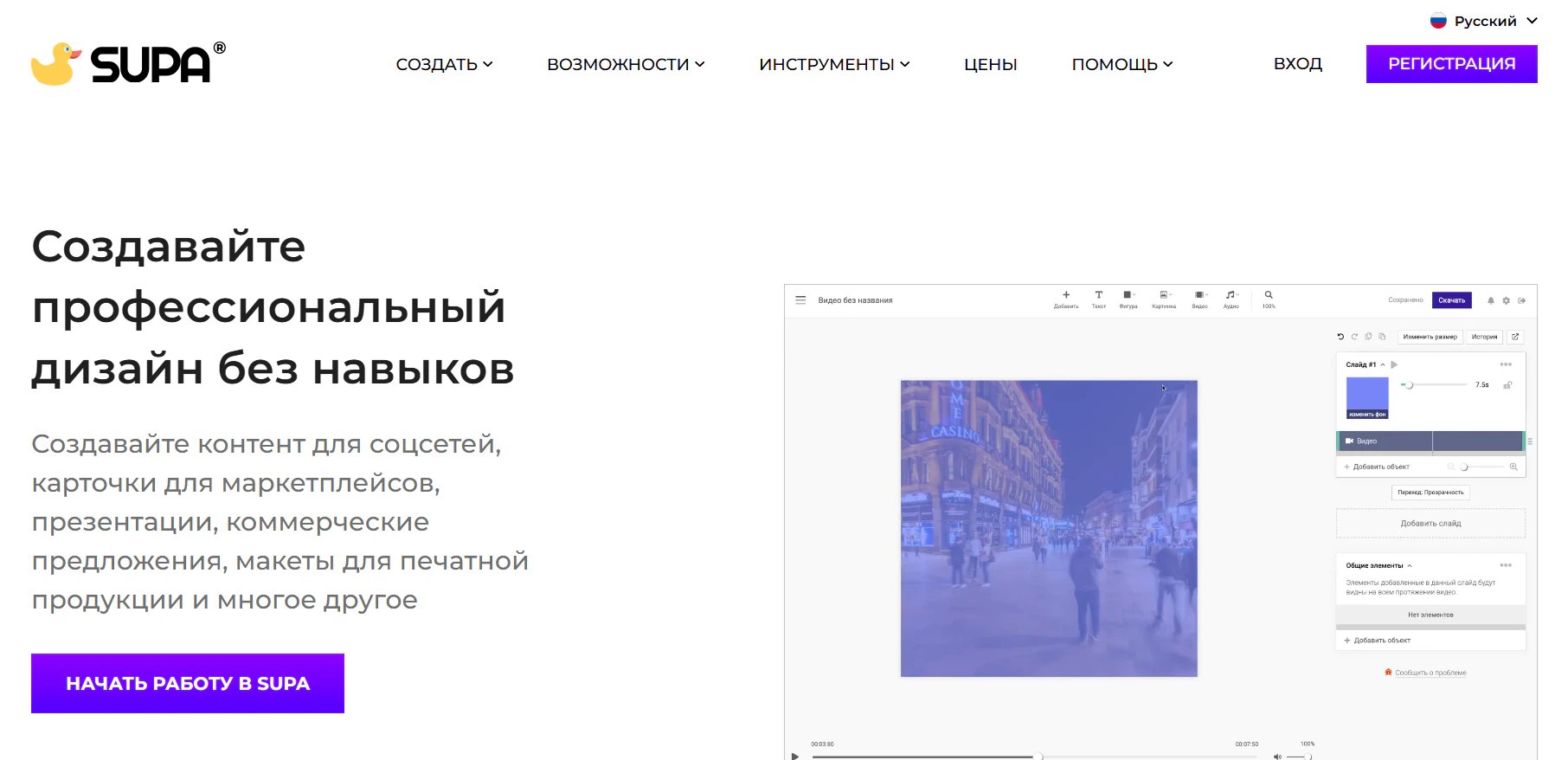Open the hamburger menu in the editor preview
The height and width of the screenshot is (760, 1568).
coord(800,300)
